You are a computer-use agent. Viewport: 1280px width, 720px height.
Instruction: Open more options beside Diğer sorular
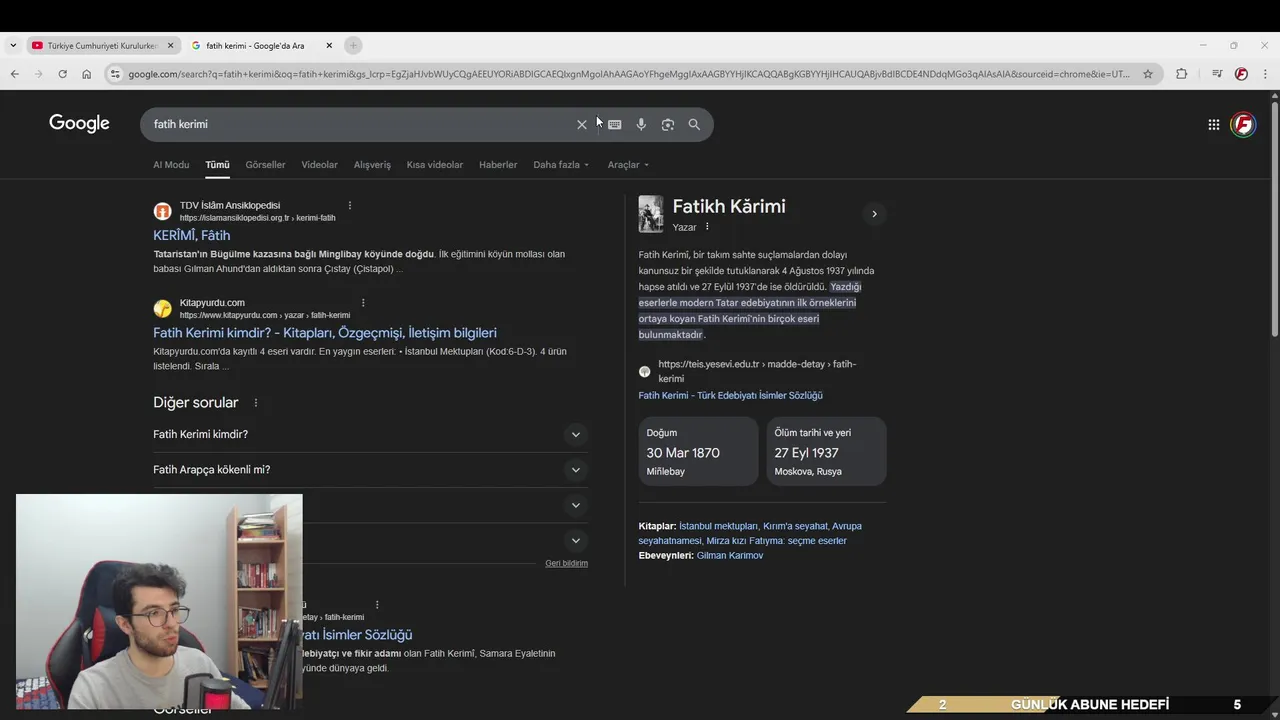(255, 403)
